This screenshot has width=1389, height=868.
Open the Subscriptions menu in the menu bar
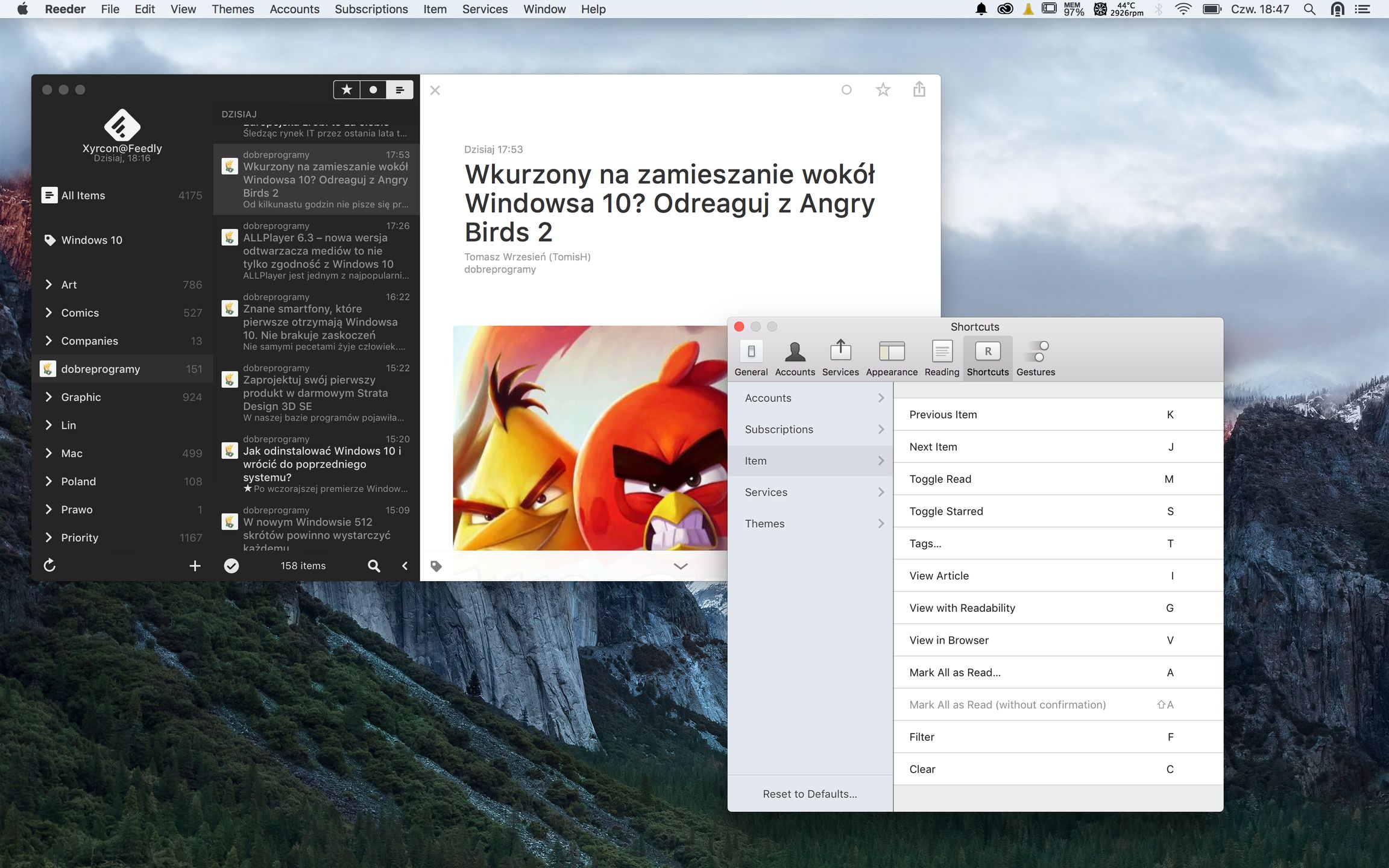pyautogui.click(x=371, y=9)
